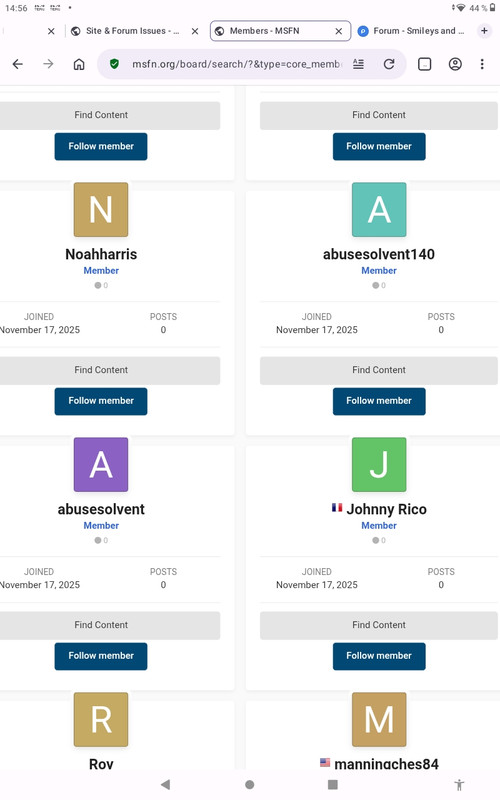Viewport: 500px width, 800px height.
Task: Open the account profile icon
Action: 455,64
